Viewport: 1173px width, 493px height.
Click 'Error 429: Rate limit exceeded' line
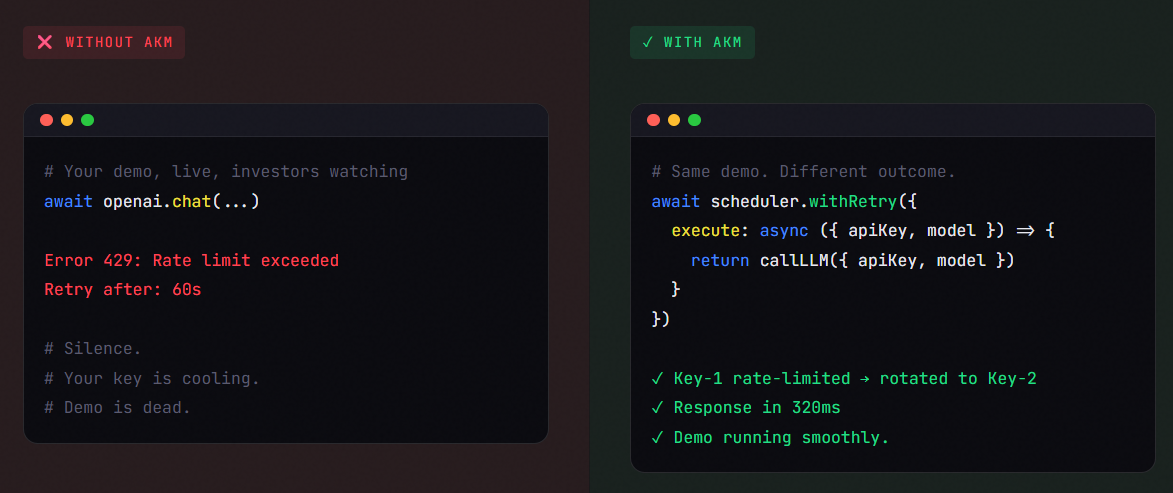[x=192, y=261]
